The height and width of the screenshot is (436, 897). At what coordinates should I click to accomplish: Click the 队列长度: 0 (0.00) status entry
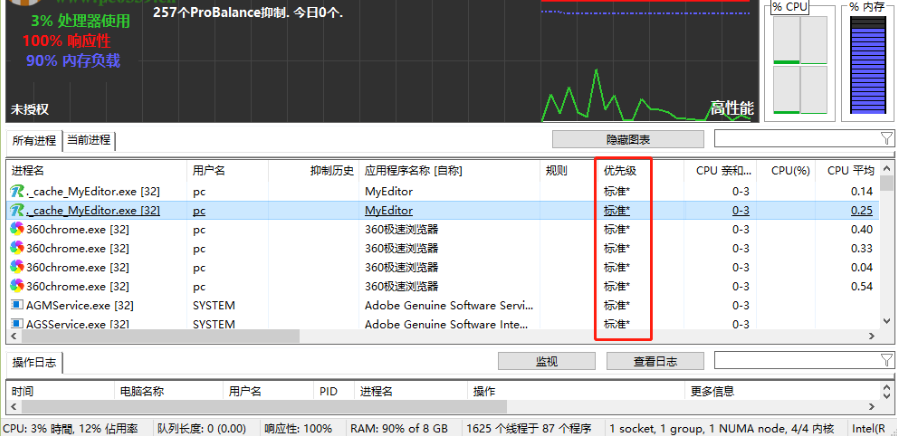pyautogui.click(x=201, y=429)
